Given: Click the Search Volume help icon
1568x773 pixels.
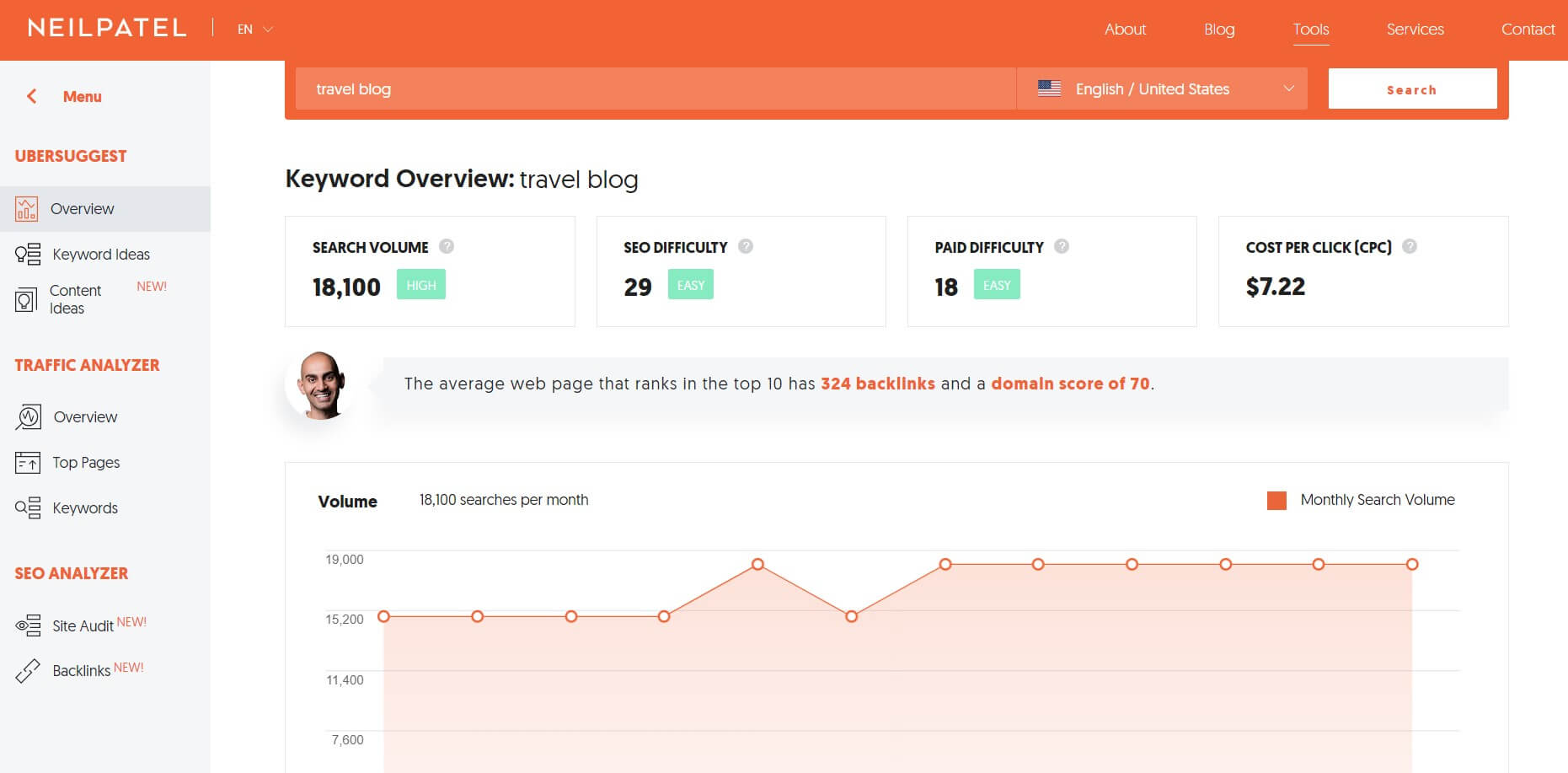Looking at the screenshot, I should (447, 246).
